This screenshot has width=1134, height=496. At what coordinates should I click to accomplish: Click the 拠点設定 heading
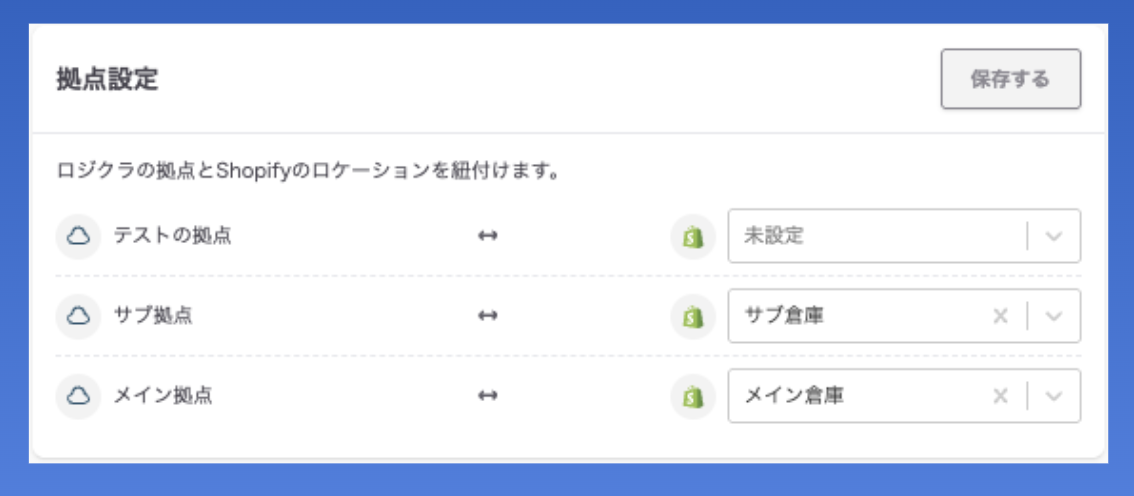point(107,80)
